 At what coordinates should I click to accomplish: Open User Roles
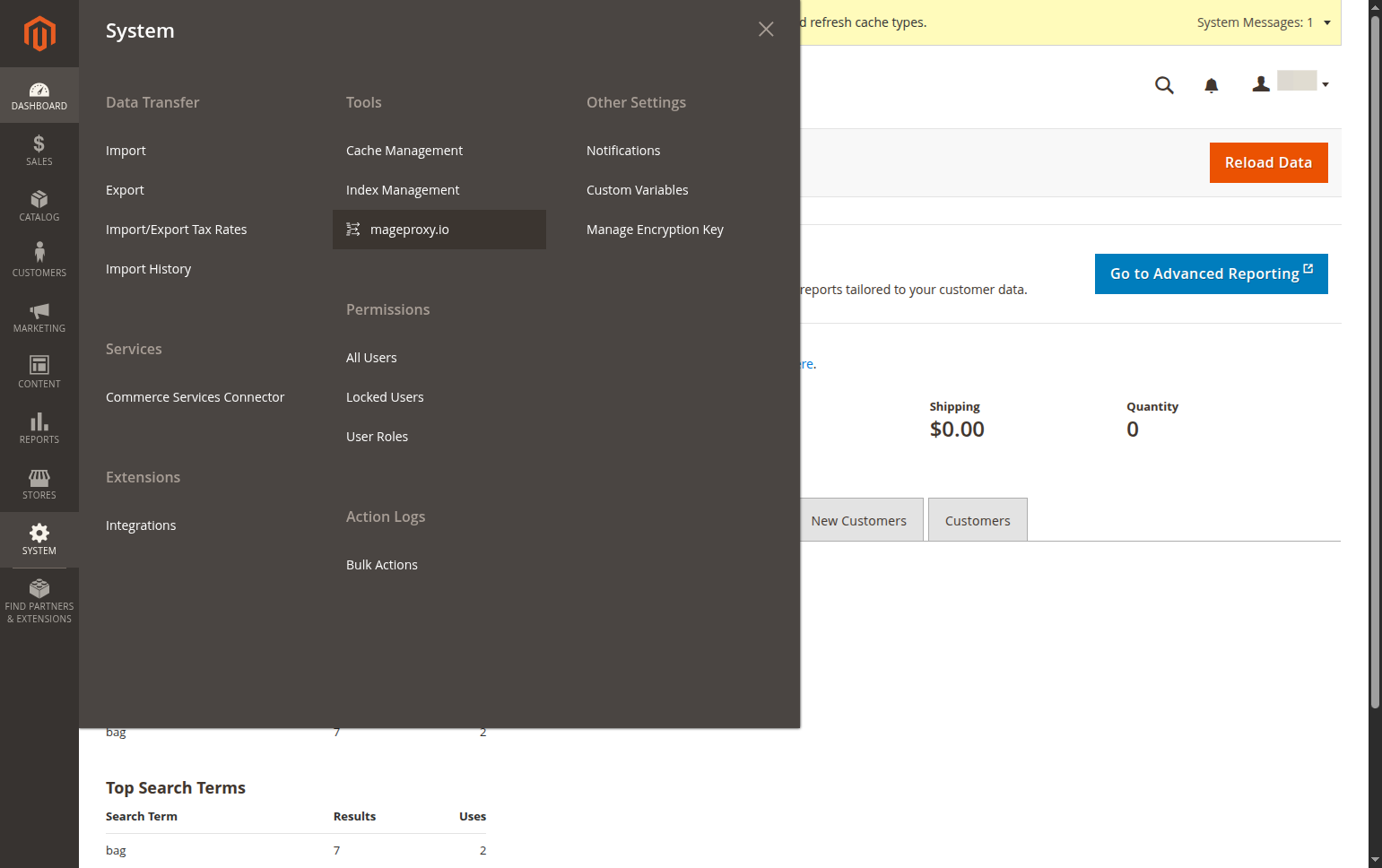click(x=377, y=437)
